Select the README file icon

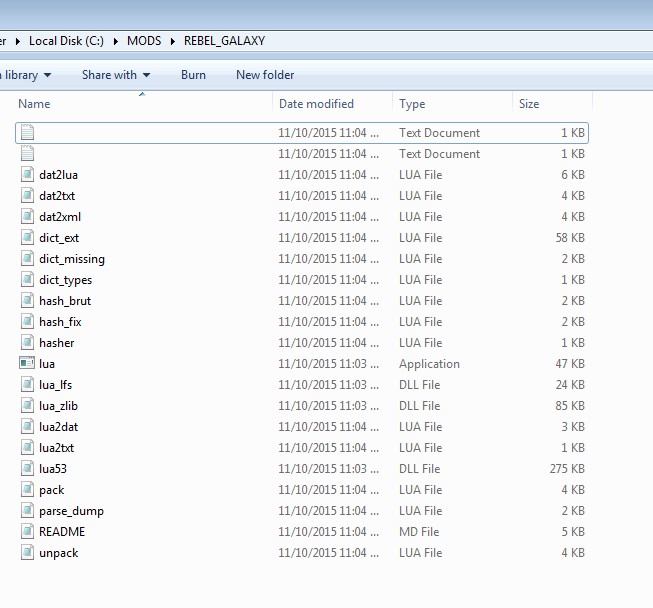click(27, 531)
